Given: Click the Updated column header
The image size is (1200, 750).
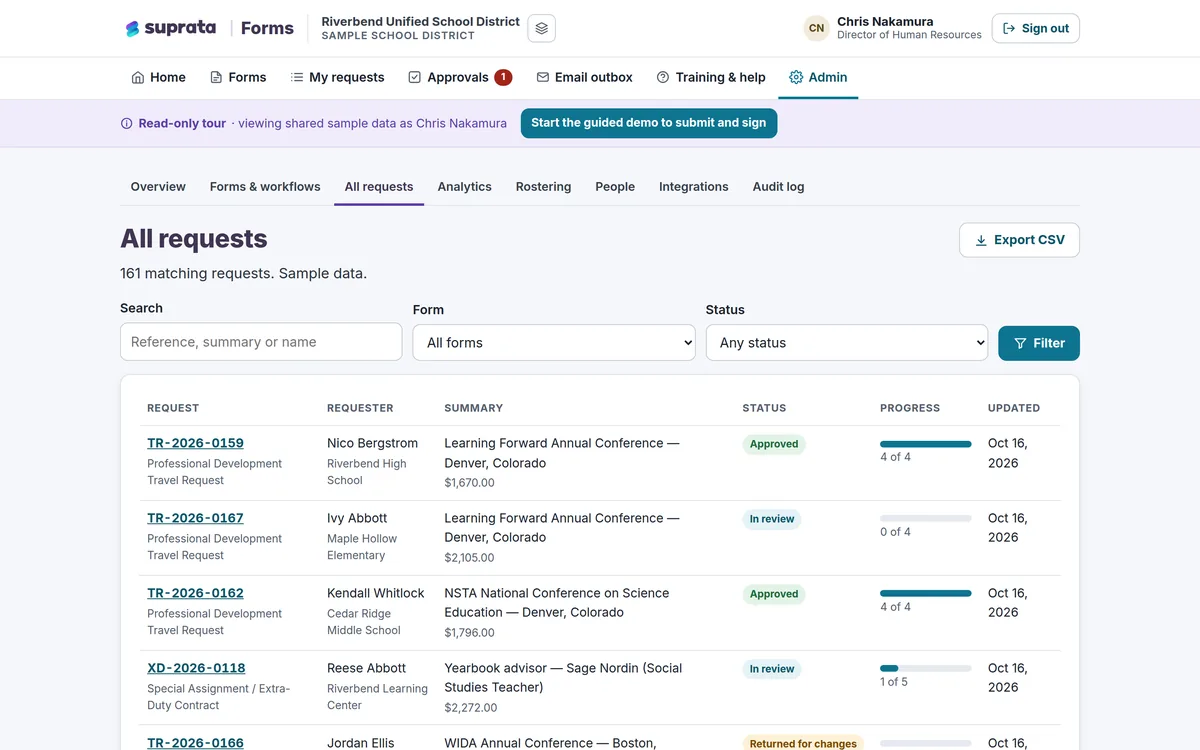Looking at the screenshot, I should tap(1014, 408).
